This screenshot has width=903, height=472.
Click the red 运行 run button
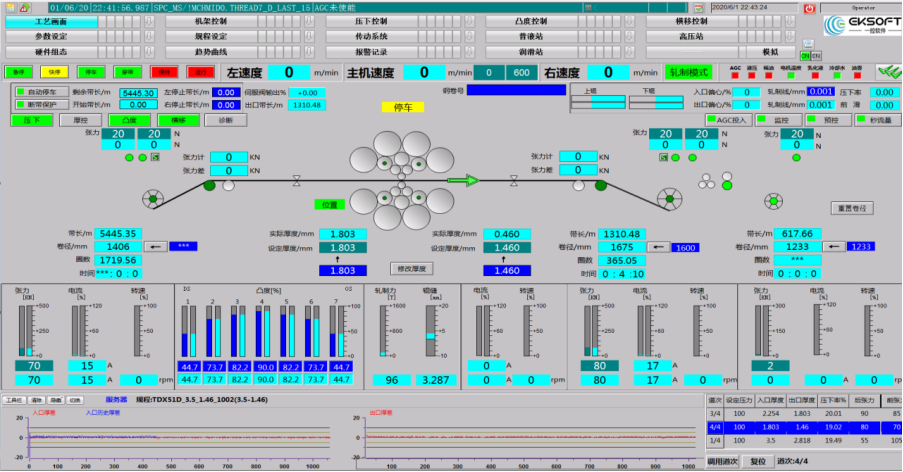click(200, 73)
